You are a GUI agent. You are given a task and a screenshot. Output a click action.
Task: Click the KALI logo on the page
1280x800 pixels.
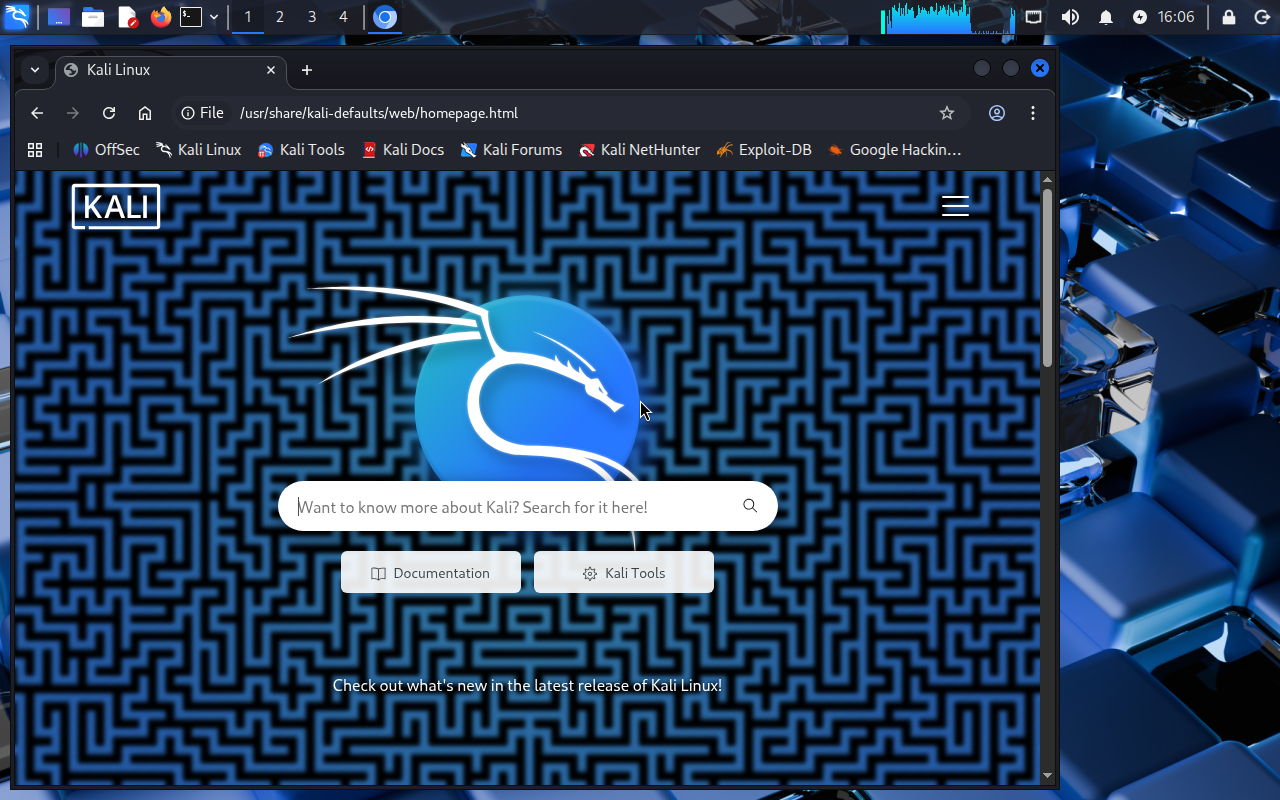116,207
